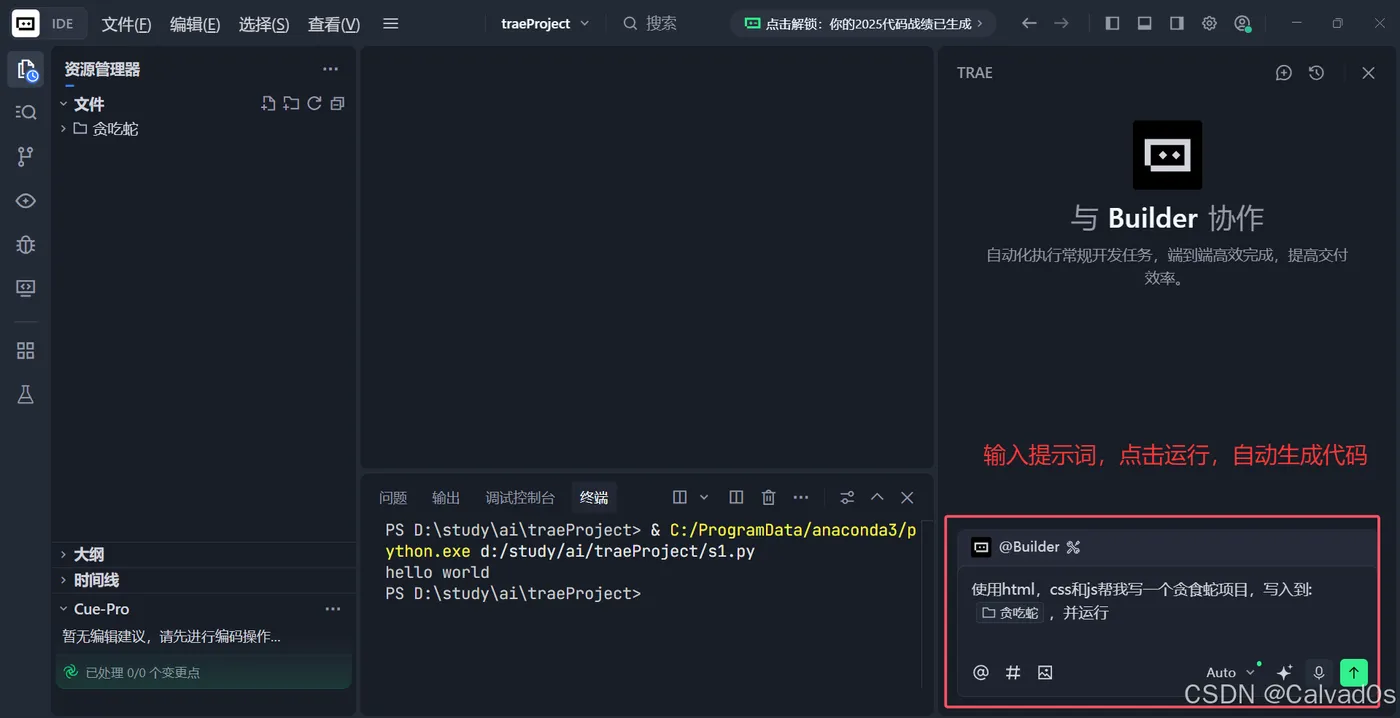Open the account avatar icon in the title bar
The width and height of the screenshot is (1400, 718).
tap(1242, 23)
